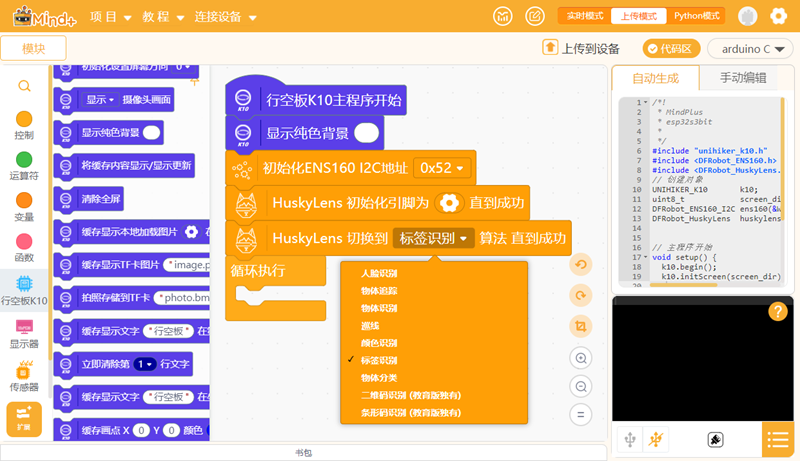Open the 书包 backpack bar
Image resolution: width=800 pixels, height=461 pixels.
[304, 452]
